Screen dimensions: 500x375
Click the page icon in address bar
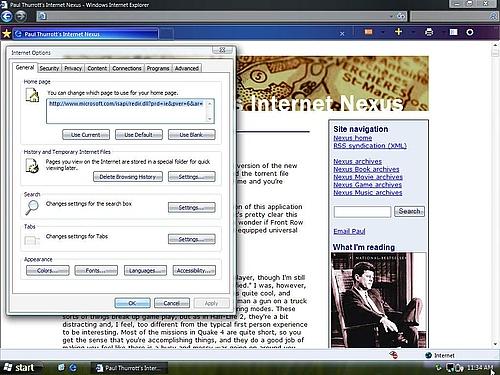pyautogui.click(x=42, y=16)
